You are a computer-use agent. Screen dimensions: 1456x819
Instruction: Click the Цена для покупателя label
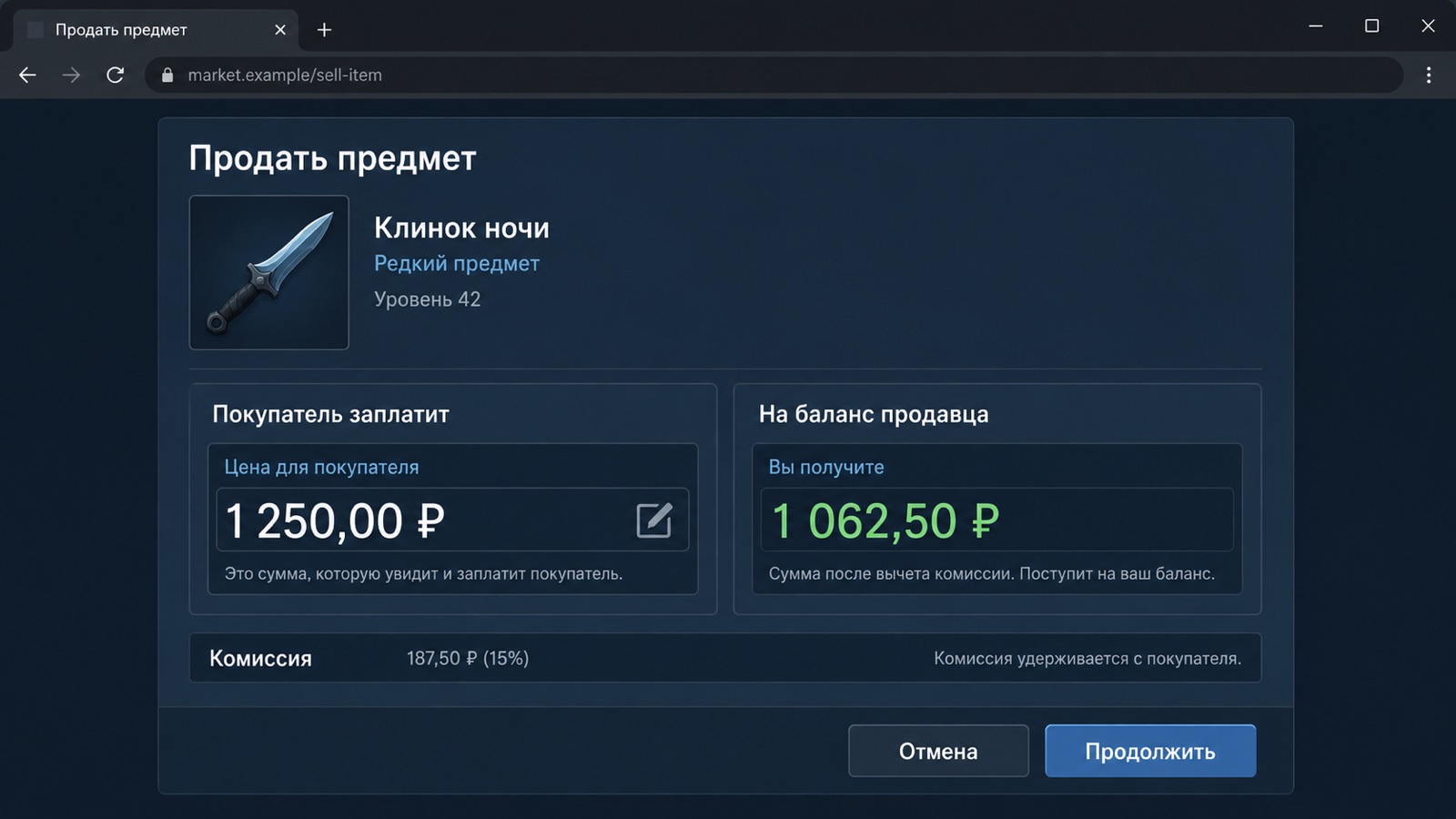tap(321, 467)
